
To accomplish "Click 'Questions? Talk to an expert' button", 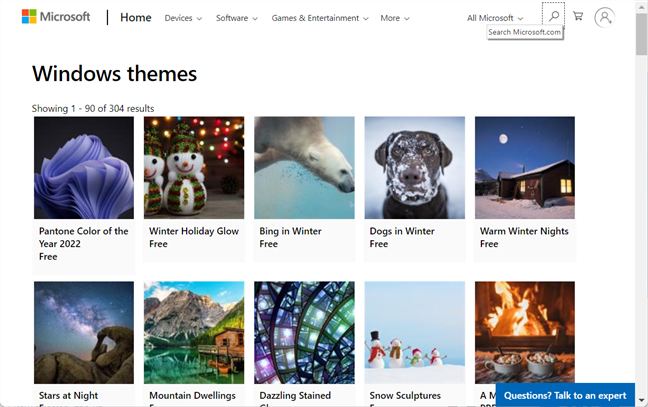I will (x=565, y=395).
